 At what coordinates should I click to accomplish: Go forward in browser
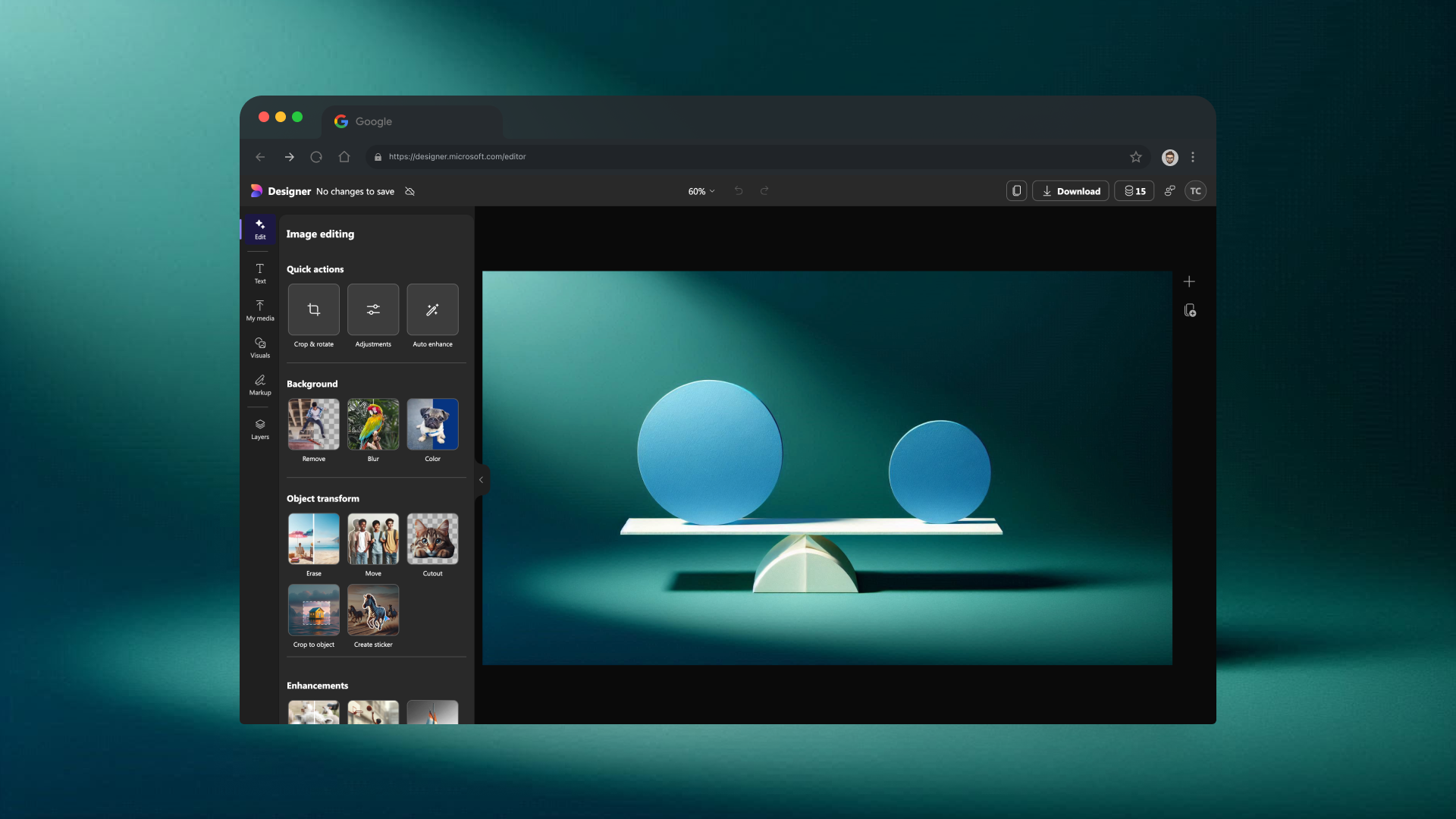[289, 157]
